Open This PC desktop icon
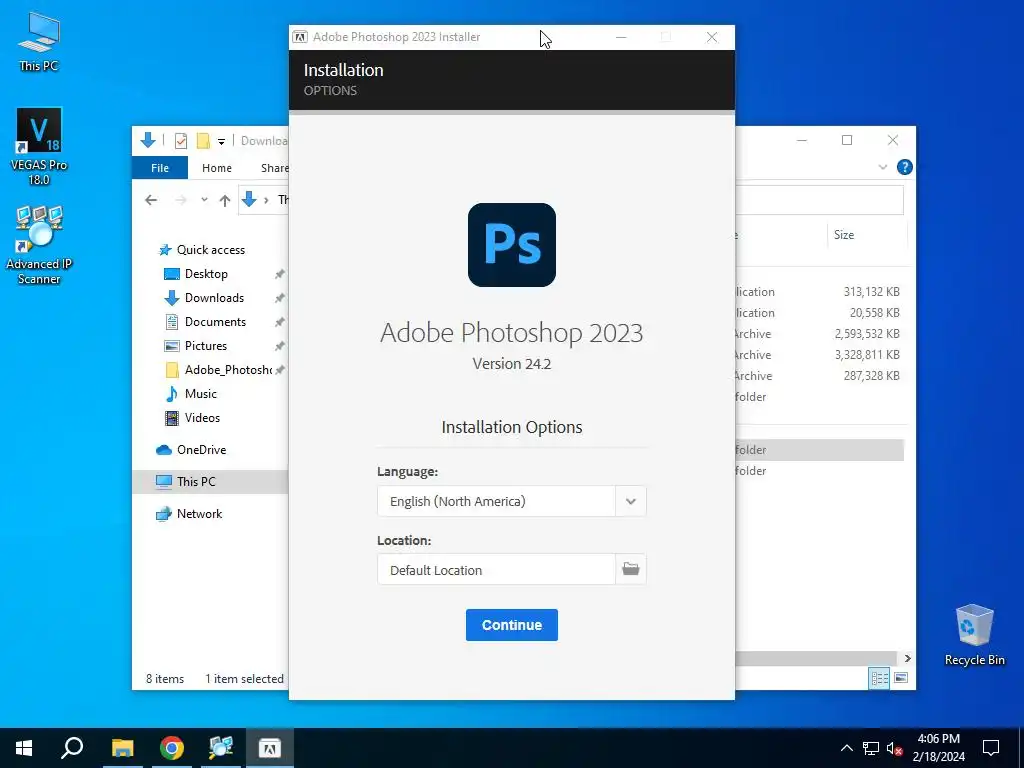The height and width of the screenshot is (768, 1024). [x=39, y=41]
